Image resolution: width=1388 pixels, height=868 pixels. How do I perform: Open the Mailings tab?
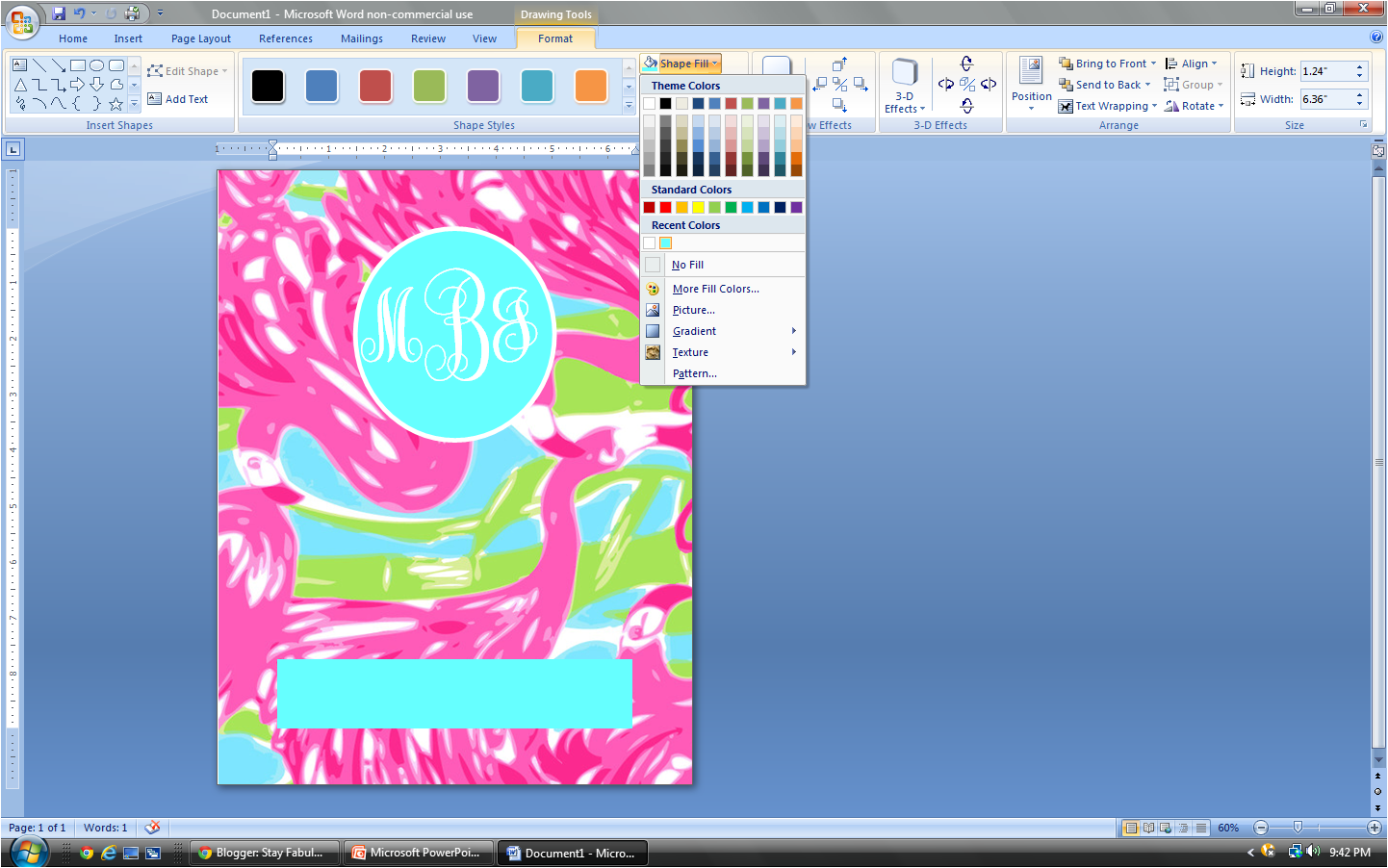[x=362, y=38]
